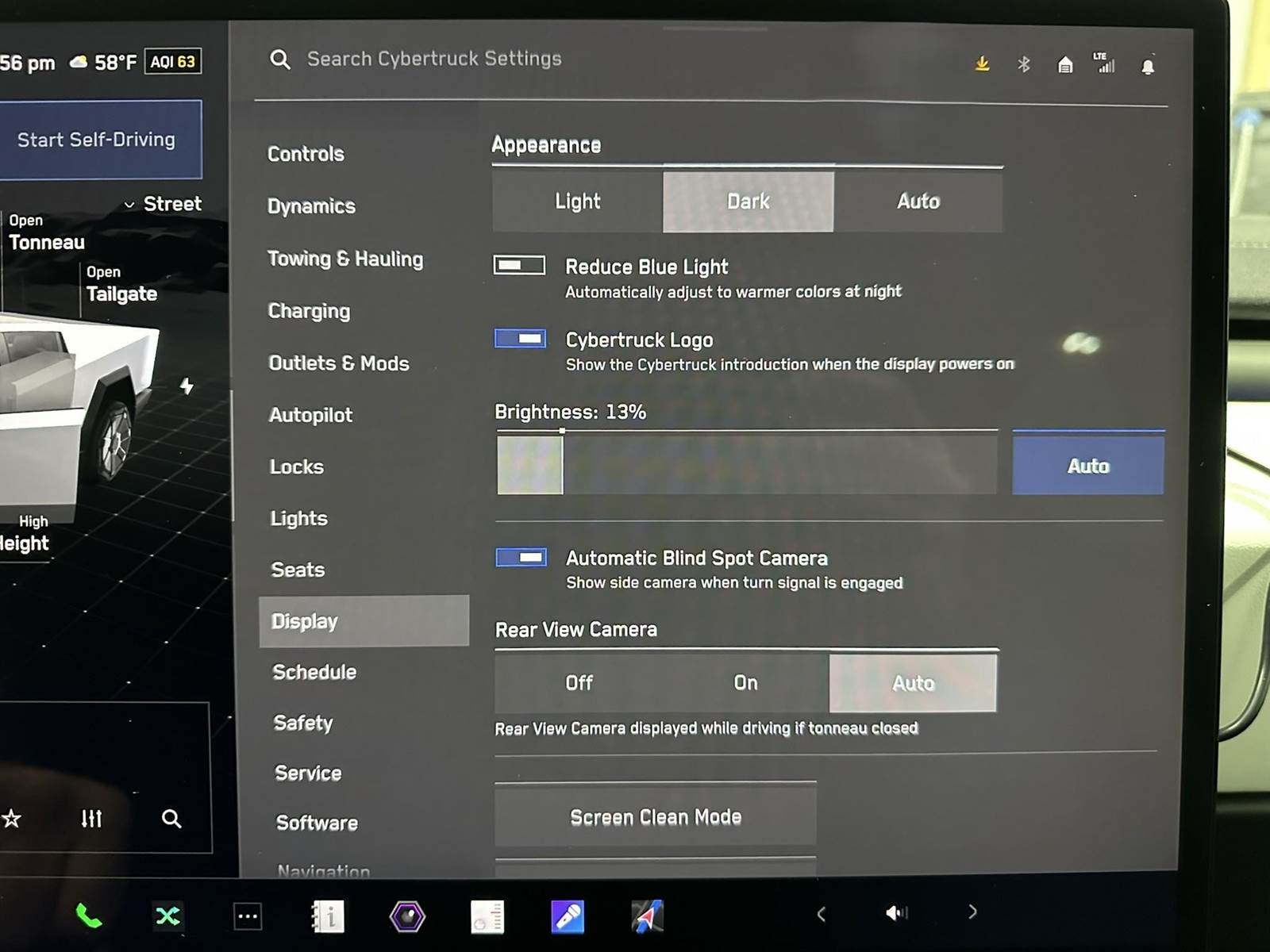1270x952 pixels.
Task: Toggle the Reduce Blue Light switch
Action: click(520, 265)
